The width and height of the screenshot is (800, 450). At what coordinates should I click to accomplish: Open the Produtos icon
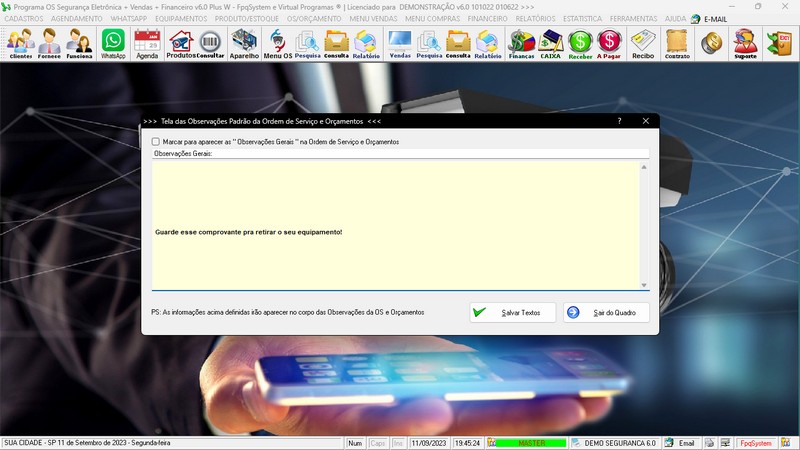tap(181, 43)
